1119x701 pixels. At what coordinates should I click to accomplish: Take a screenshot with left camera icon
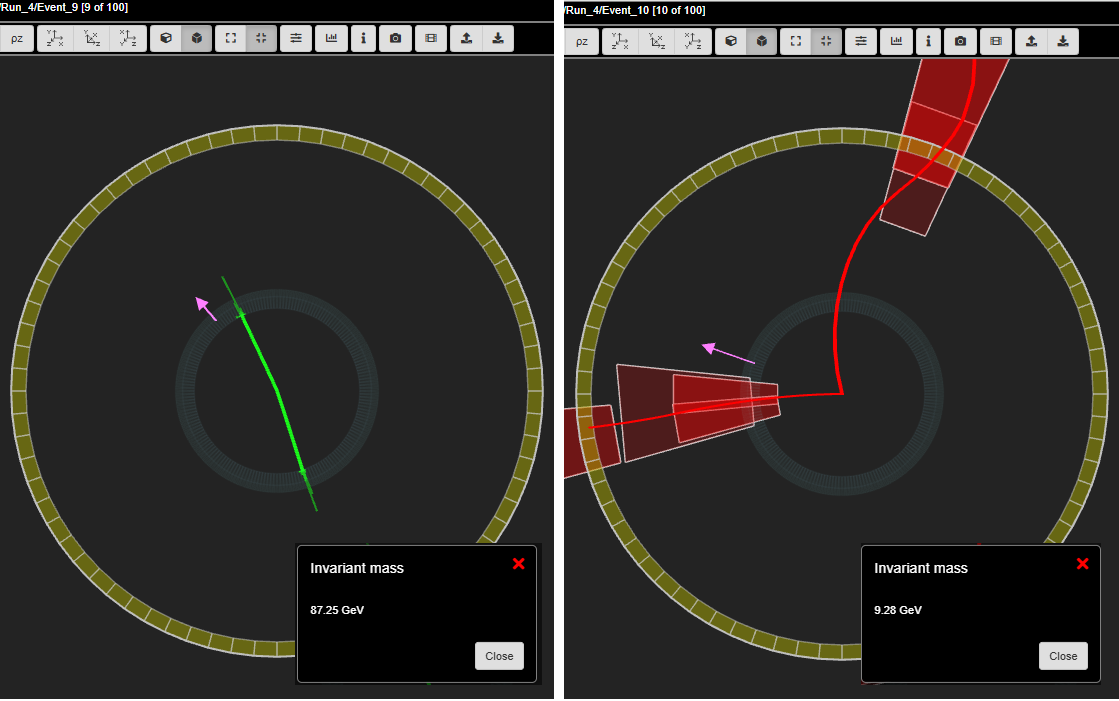pos(395,39)
